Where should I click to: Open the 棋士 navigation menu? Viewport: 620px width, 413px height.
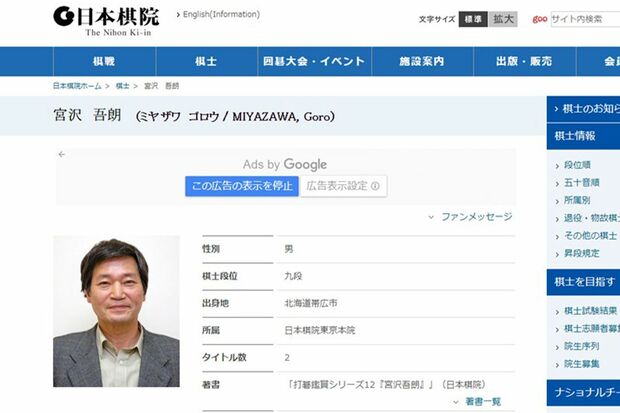(204, 62)
